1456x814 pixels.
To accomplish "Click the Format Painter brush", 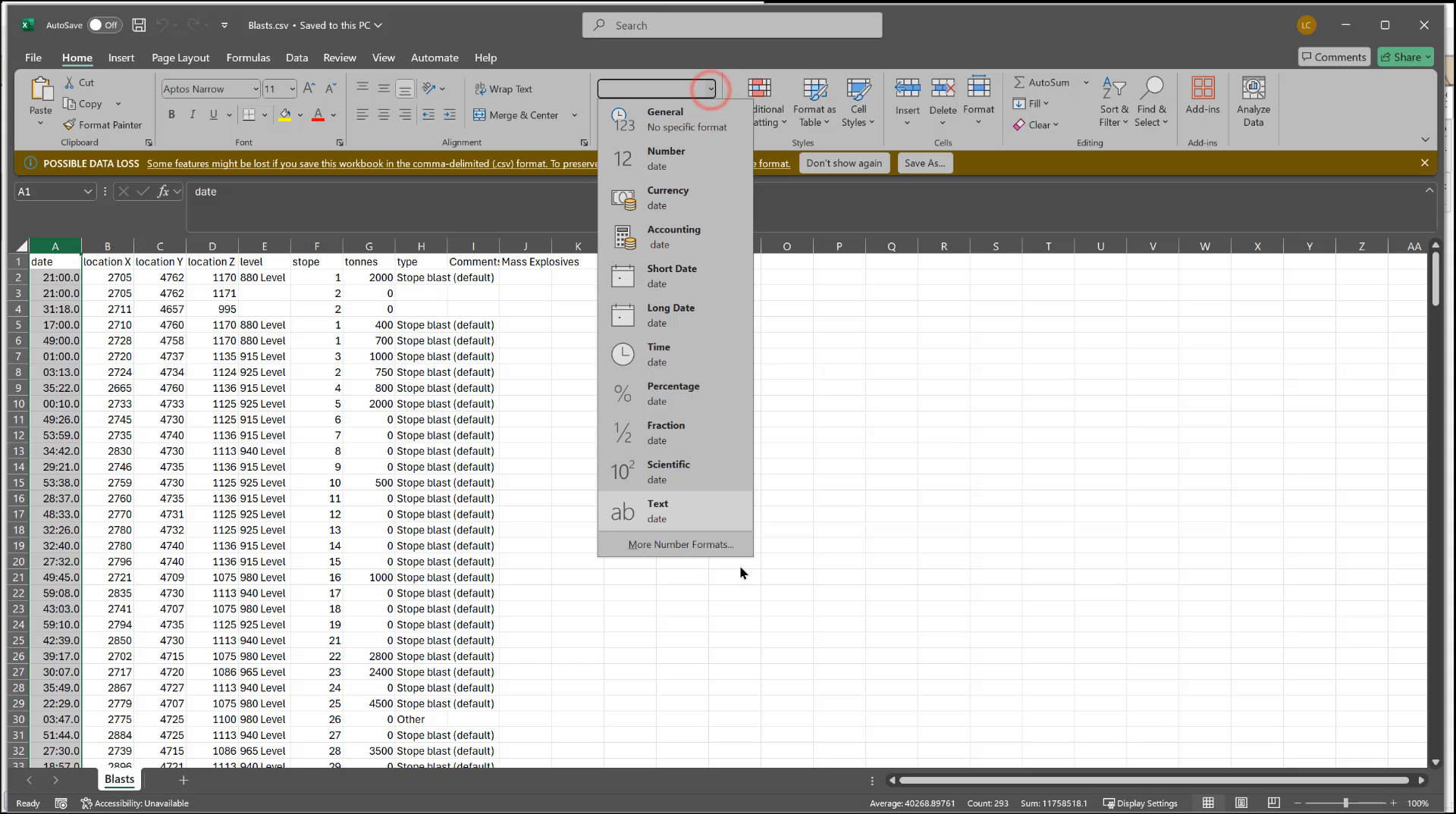I will [x=70, y=125].
